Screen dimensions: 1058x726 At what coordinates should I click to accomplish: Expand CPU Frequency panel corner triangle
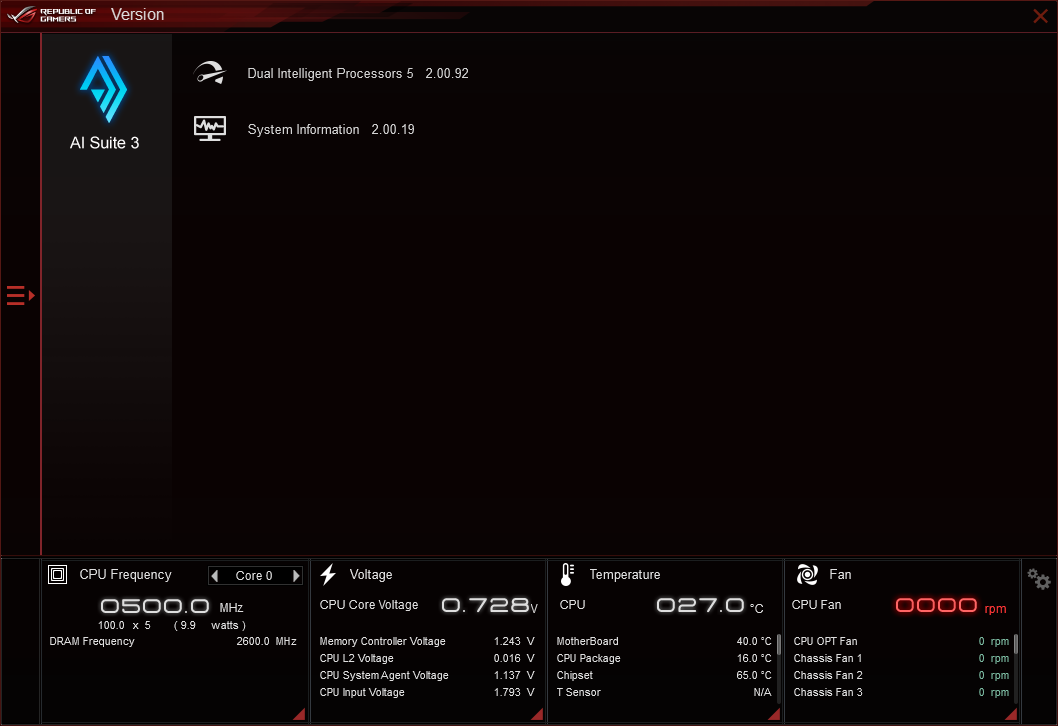pyautogui.click(x=300, y=714)
